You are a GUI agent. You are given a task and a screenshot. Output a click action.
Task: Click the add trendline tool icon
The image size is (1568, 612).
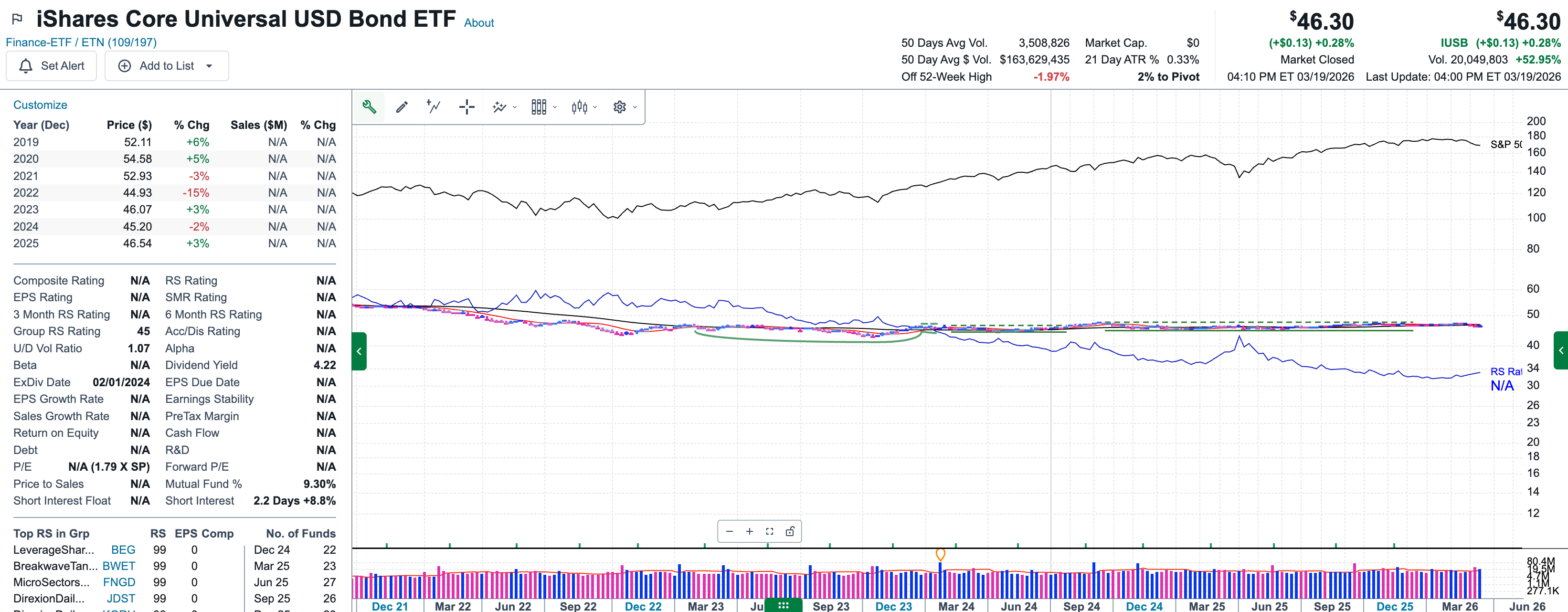pyautogui.click(x=434, y=107)
